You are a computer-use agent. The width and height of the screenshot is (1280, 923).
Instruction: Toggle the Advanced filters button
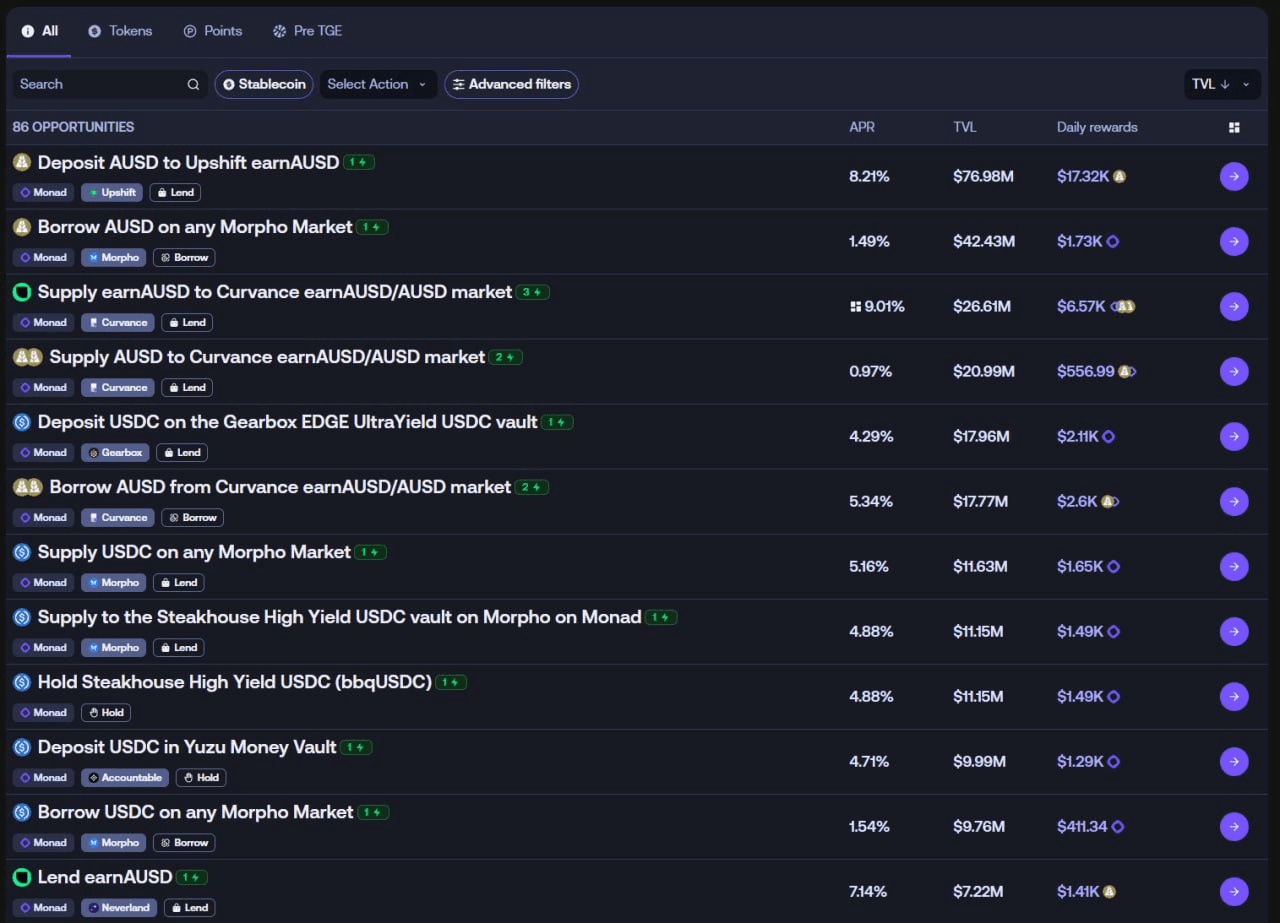pos(511,85)
